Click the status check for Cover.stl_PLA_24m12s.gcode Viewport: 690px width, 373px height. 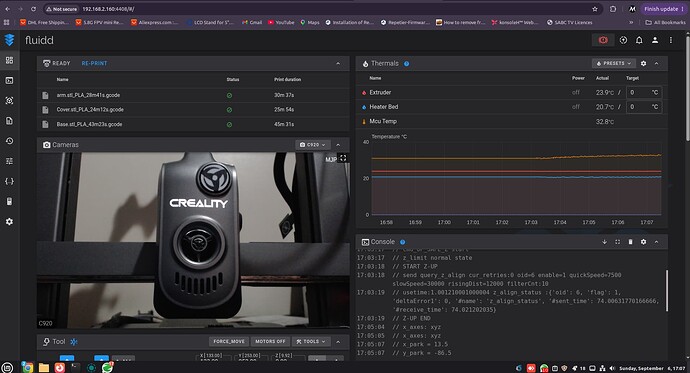coord(229,110)
